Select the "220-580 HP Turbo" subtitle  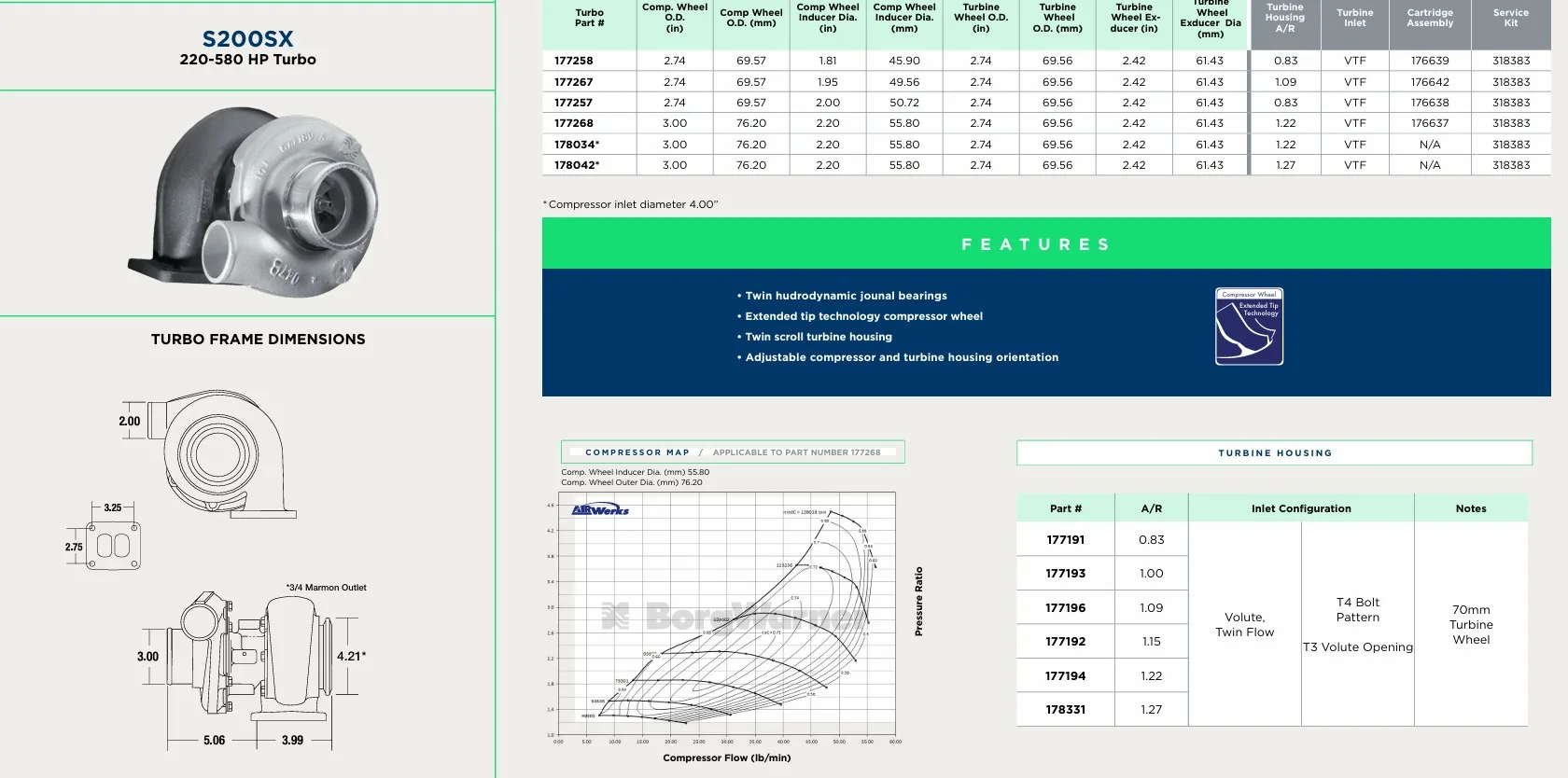pos(248,60)
